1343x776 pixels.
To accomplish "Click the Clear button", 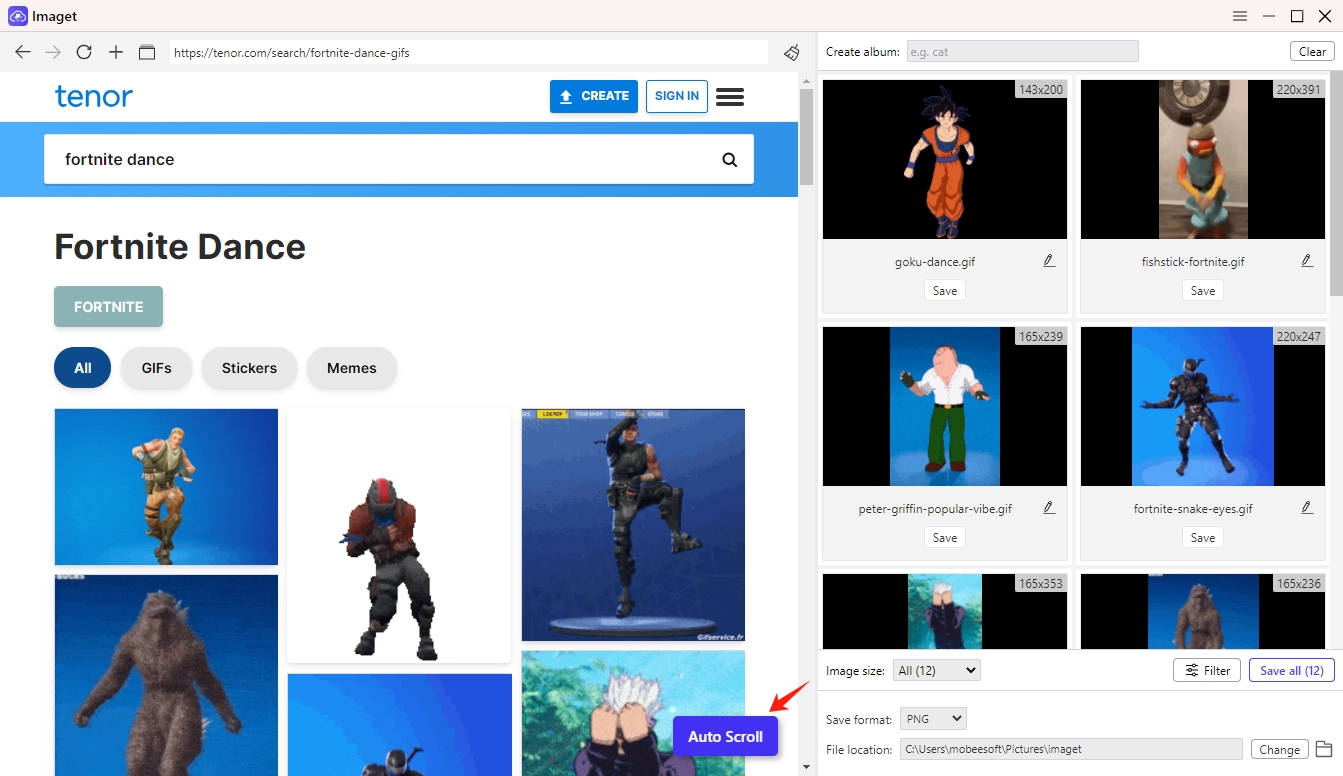I will point(1312,52).
